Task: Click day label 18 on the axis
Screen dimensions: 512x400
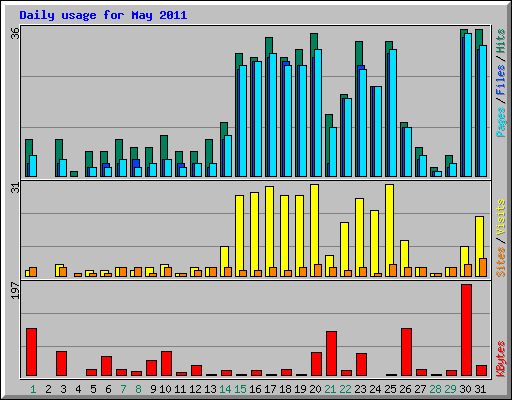Action: [285, 389]
